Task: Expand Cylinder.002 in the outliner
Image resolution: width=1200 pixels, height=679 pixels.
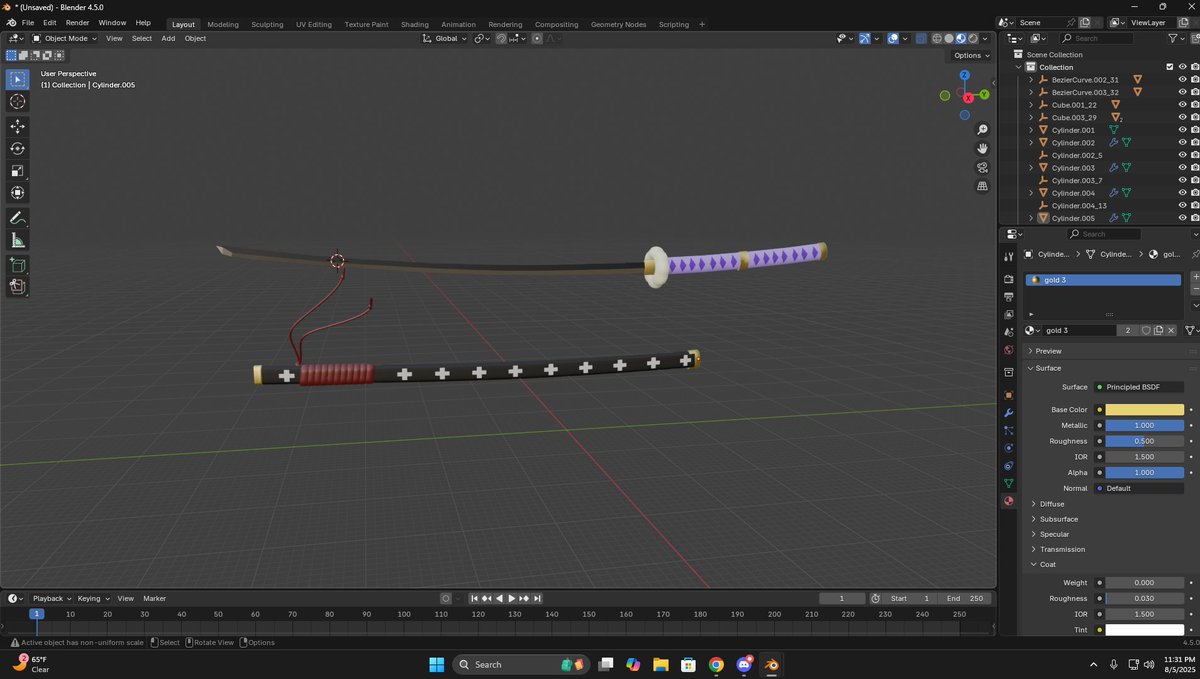Action: point(1031,143)
